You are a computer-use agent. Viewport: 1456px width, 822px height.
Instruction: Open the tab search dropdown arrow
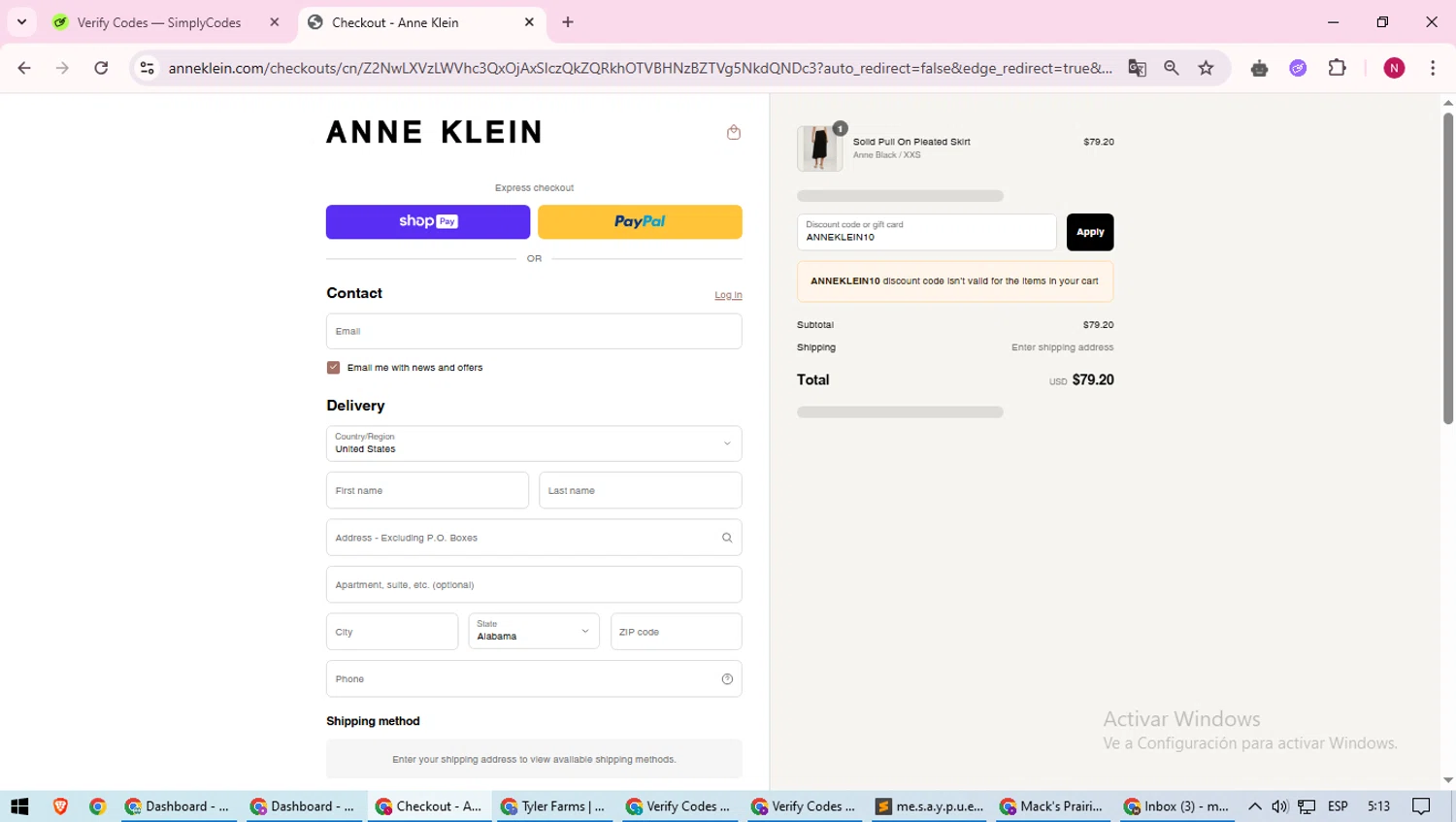coord(21,21)
